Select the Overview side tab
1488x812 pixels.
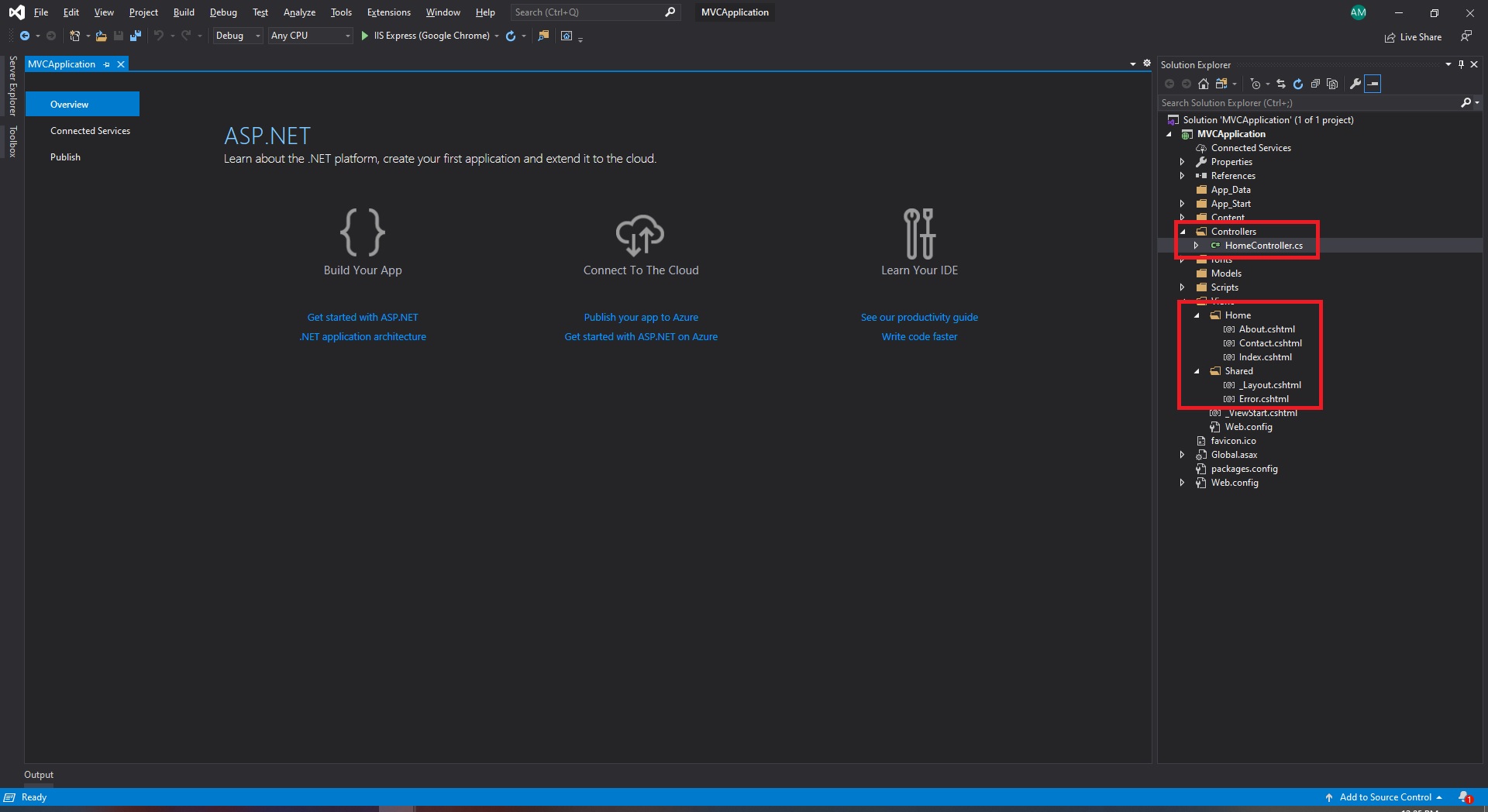pos(82,105)
